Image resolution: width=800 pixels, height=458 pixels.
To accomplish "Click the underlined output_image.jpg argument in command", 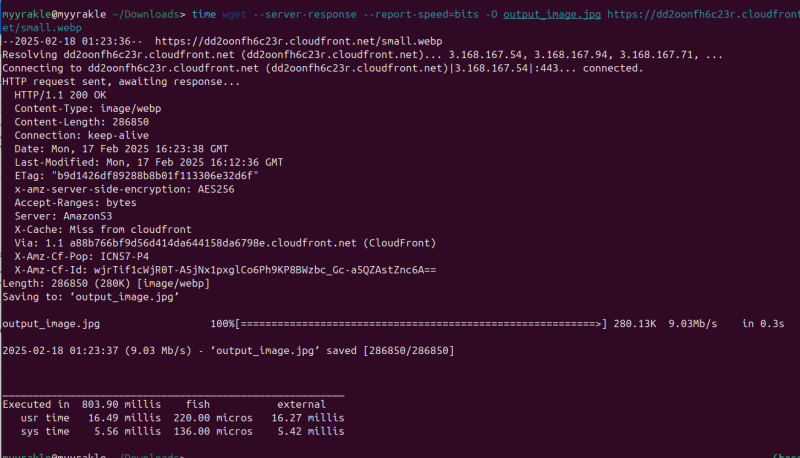I will click(549, 15).
